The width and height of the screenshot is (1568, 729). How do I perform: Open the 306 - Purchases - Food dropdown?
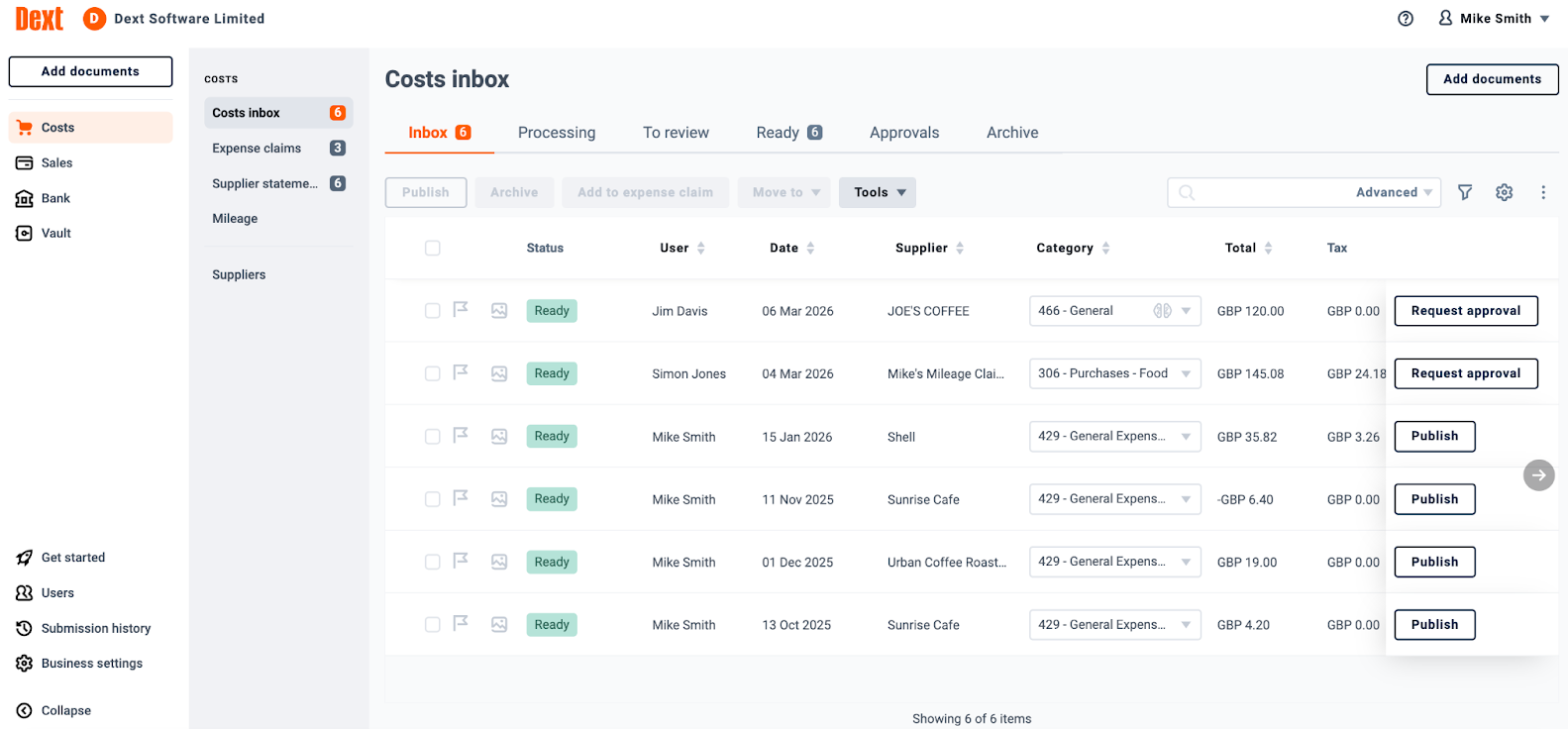point(1115,373)
